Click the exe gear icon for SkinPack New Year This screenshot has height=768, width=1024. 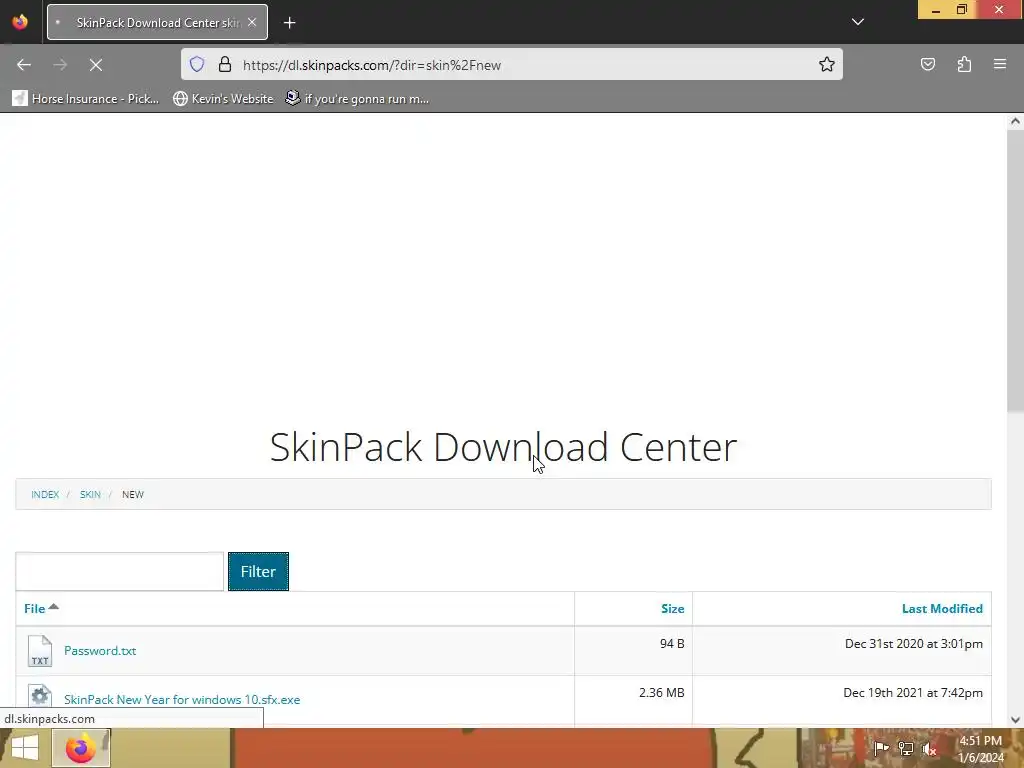click(x=40, y=696)
